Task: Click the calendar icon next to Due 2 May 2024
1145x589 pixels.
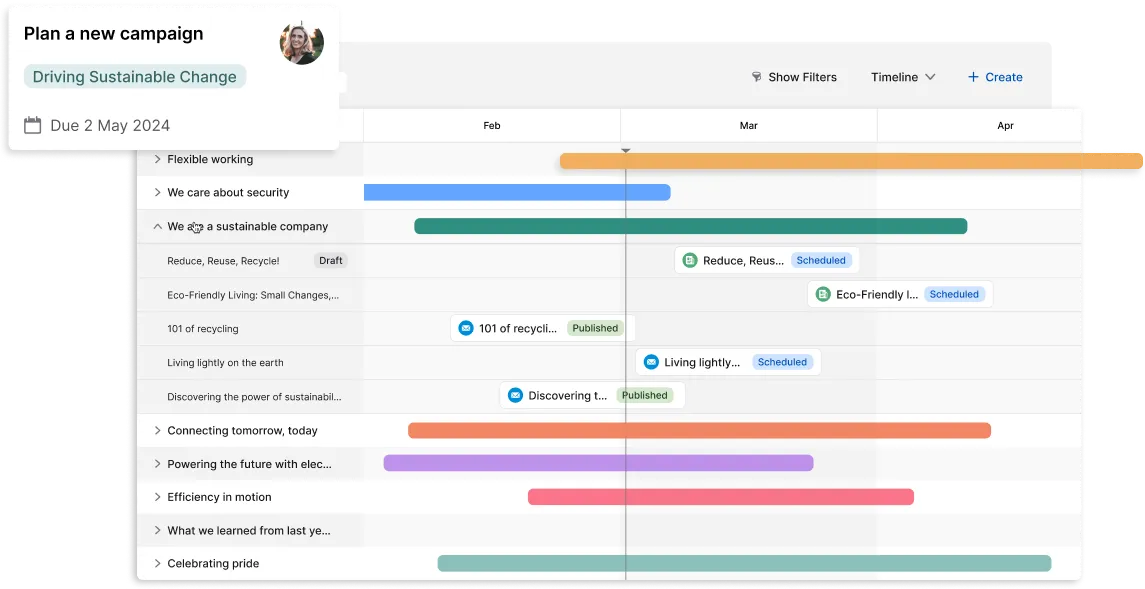Action: pyautogui.click(x=31, y=124)
